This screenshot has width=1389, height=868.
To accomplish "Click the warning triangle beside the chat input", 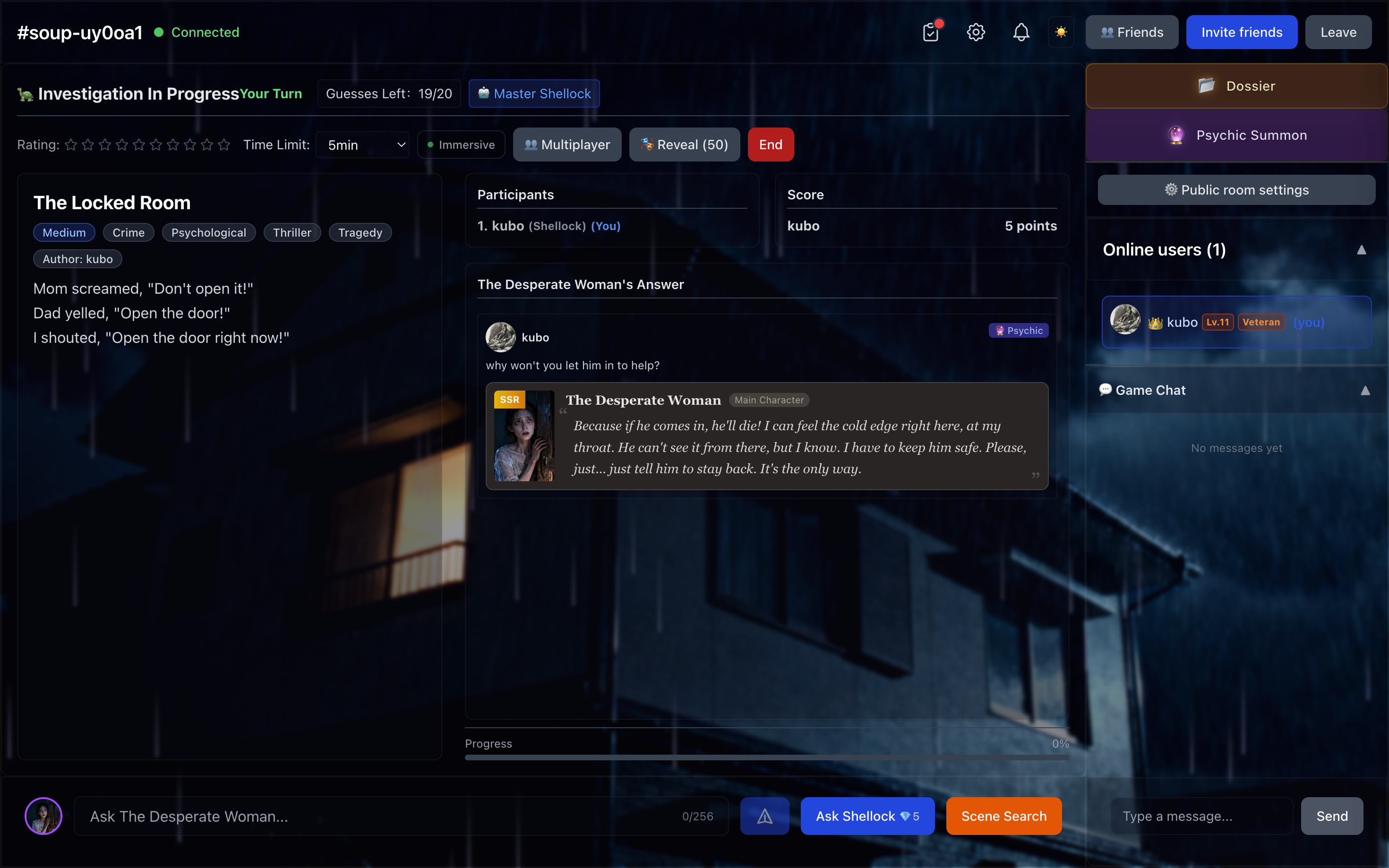I will 764,815.
